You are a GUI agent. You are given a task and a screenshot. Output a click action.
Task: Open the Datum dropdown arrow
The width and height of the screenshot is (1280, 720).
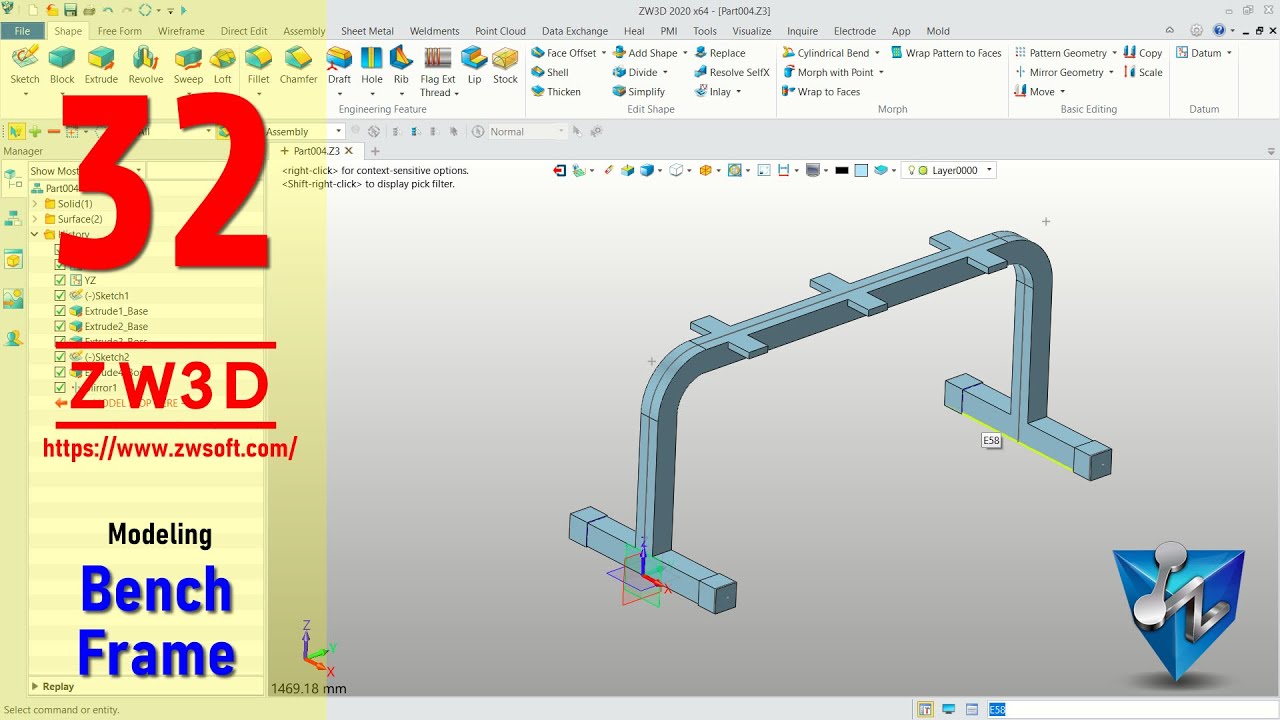(1229, 53)
